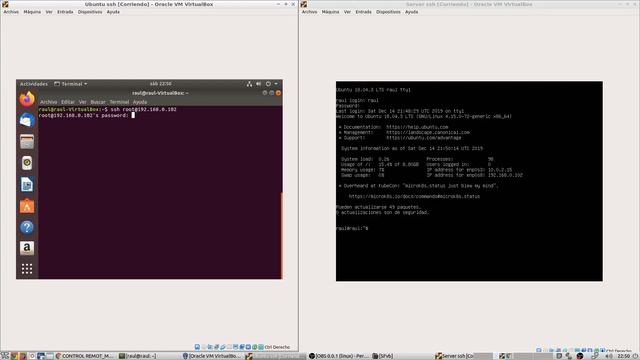
Task: Open Buscar menu in the guest terminal
Action: point(98,102)
